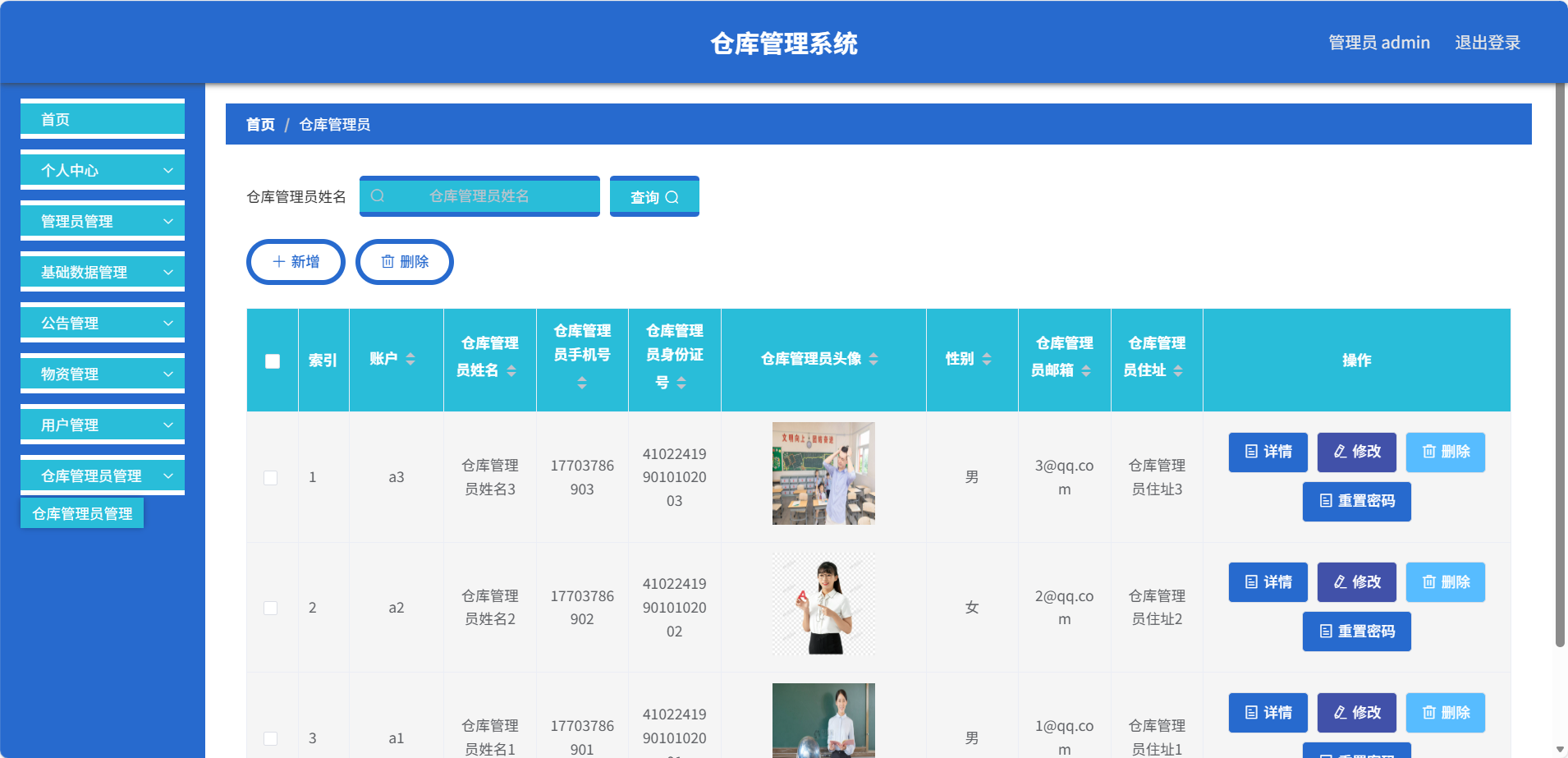The height and width of the screenshot is (758, 1568).
Task: Click the 仓库管理员住址2 cell
Action: click(1157, 608)
